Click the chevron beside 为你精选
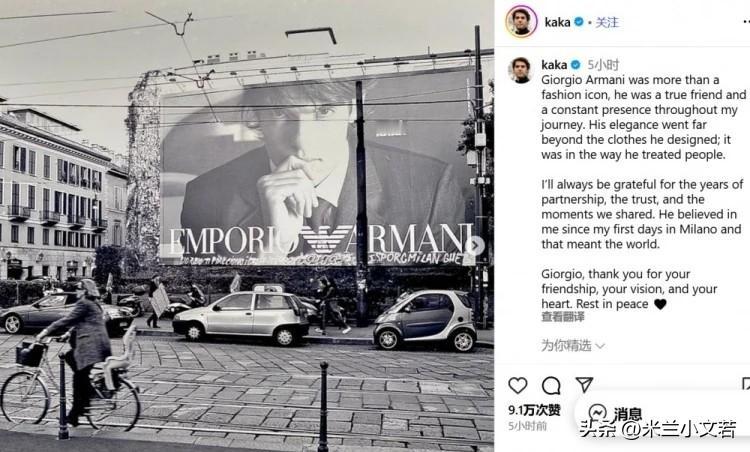Image resolution: width=750 pixels, height=452 pixels. [x=600, y=346]
